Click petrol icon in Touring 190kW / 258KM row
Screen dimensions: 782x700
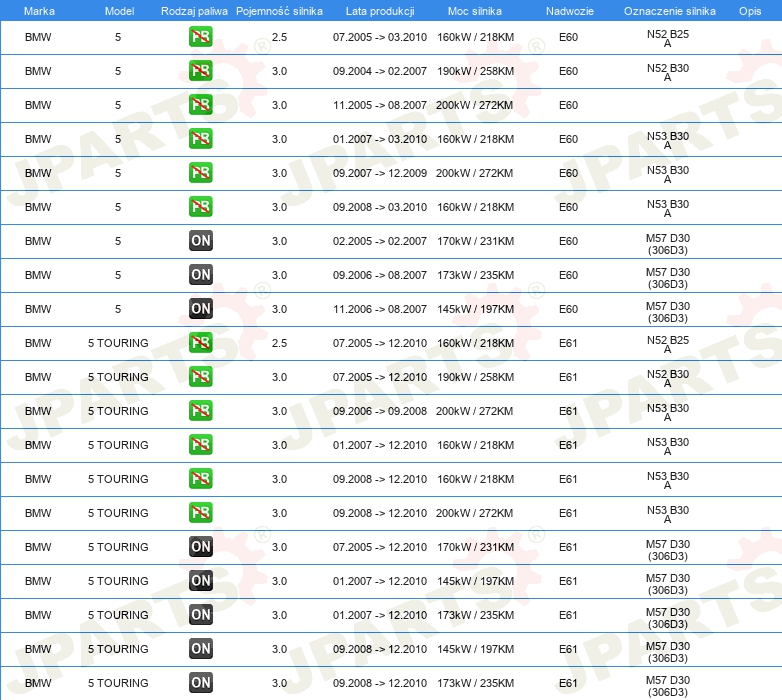[201, 377]
